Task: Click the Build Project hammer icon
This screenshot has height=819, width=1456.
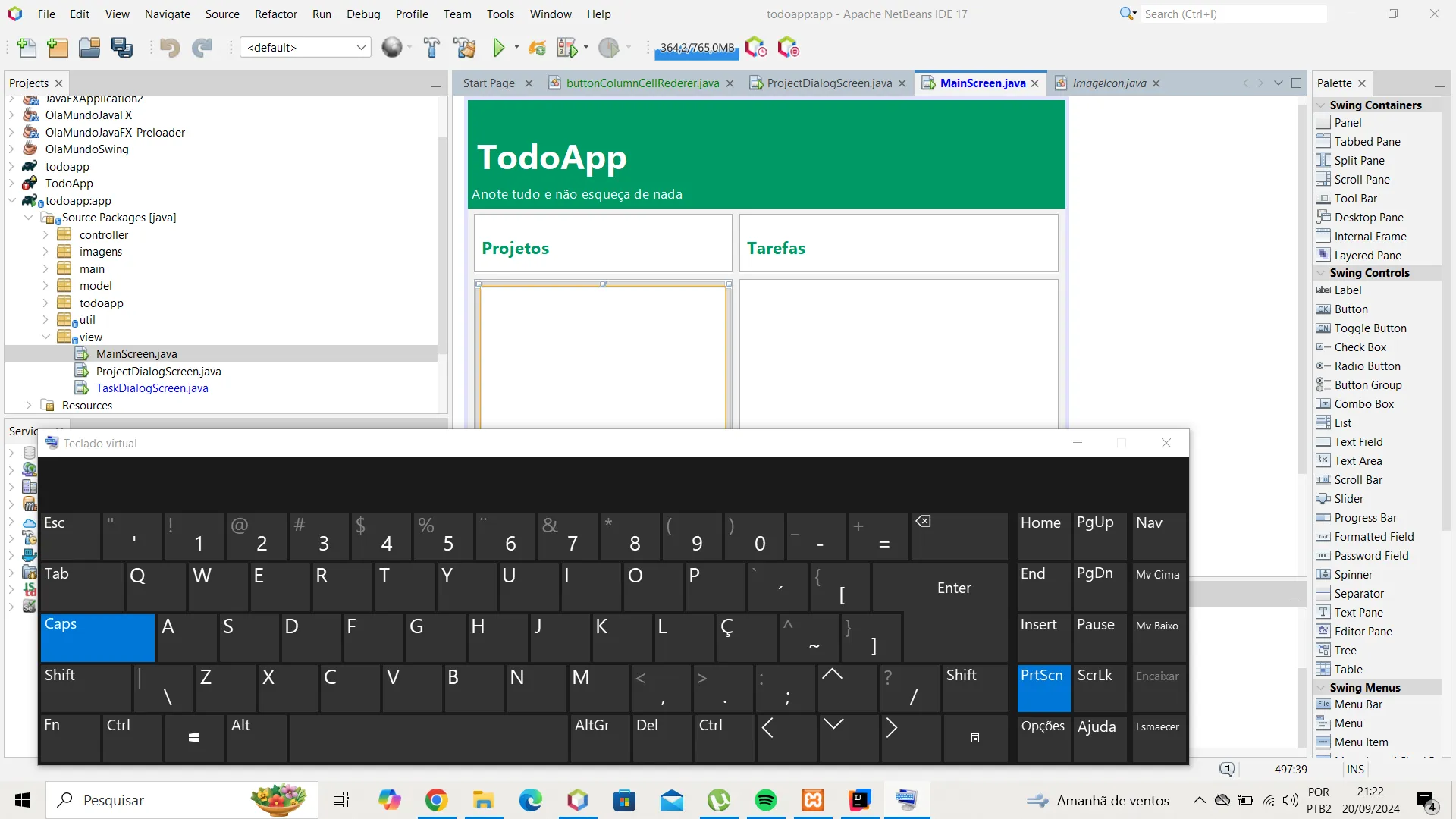Action: coord(431,48)
